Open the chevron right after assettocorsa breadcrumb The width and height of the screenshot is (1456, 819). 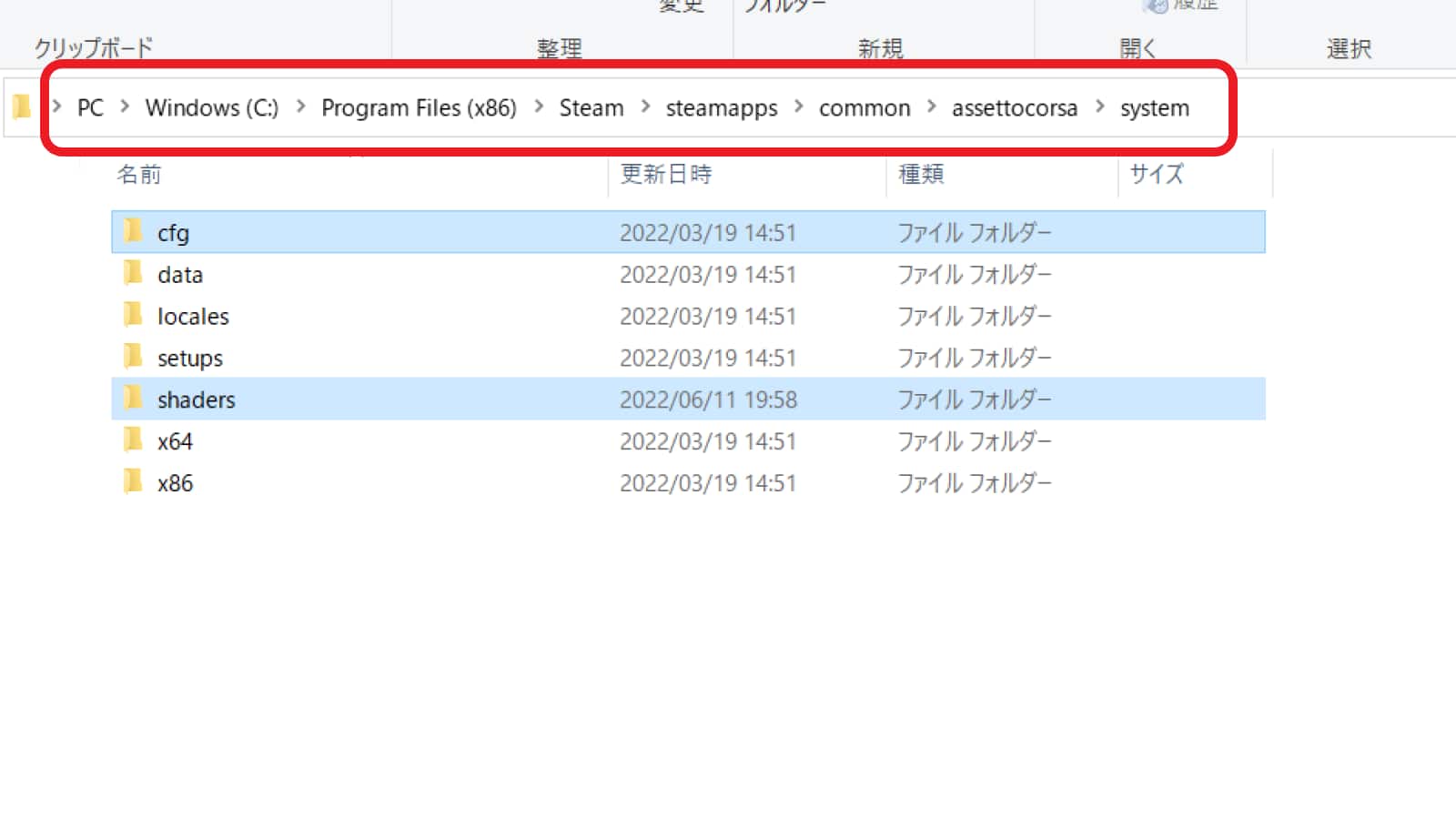tap(1099, 107)
